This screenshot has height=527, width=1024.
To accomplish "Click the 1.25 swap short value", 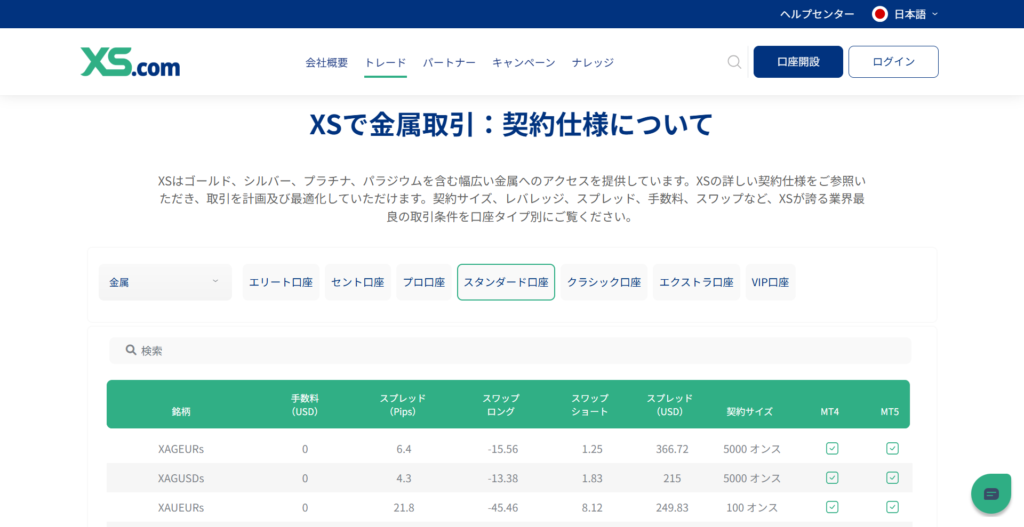I will pos(592,449).
